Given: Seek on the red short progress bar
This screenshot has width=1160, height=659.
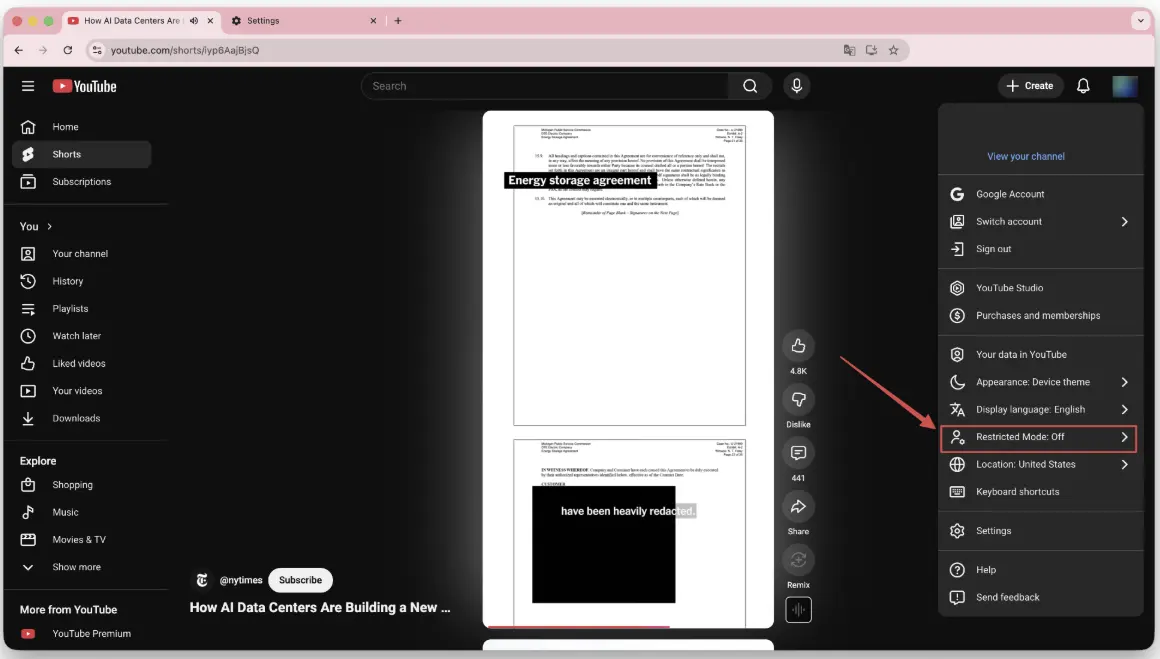Looking at the screenshot, I should pyautogui.click(x=579, y=626).
